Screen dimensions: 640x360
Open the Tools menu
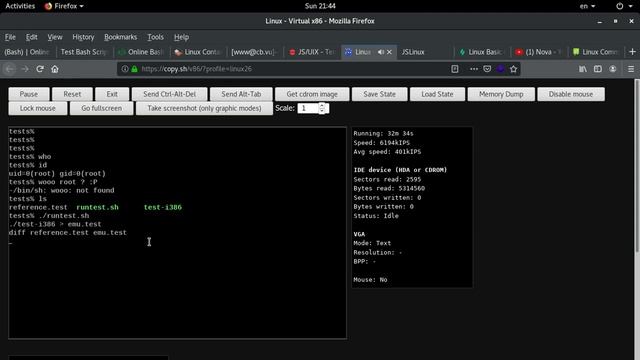155,37
